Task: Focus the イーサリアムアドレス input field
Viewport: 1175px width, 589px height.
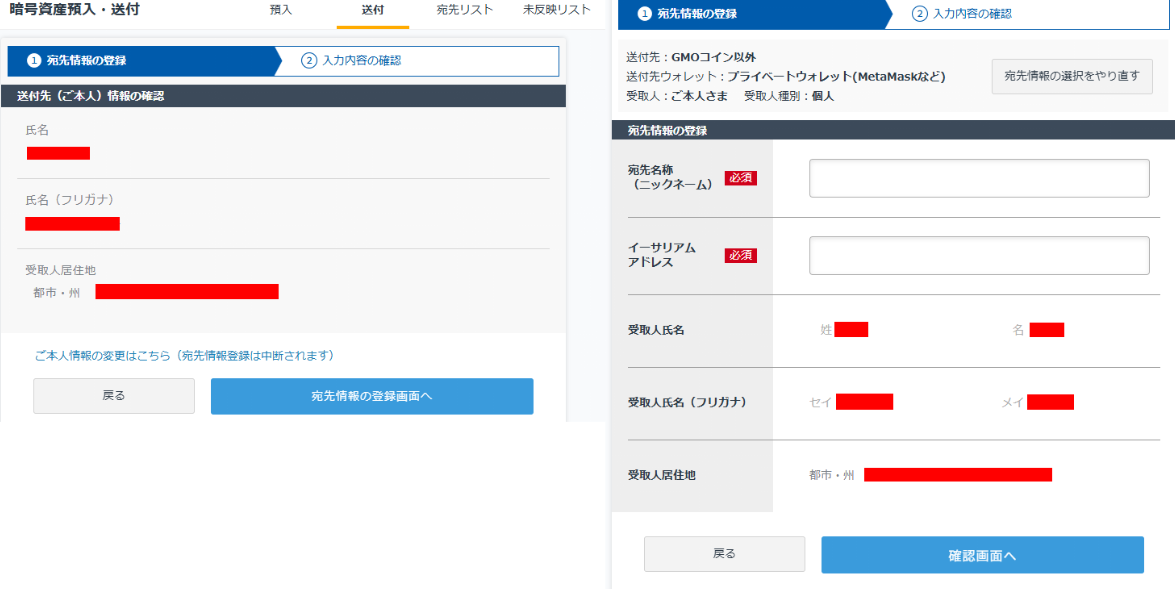Action: point(979,256)
